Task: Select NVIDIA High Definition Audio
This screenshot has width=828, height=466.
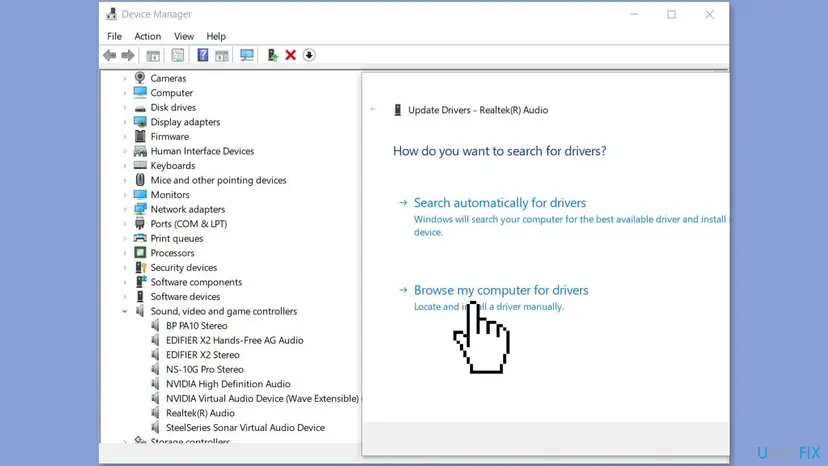Action: (x=228, y=384)
